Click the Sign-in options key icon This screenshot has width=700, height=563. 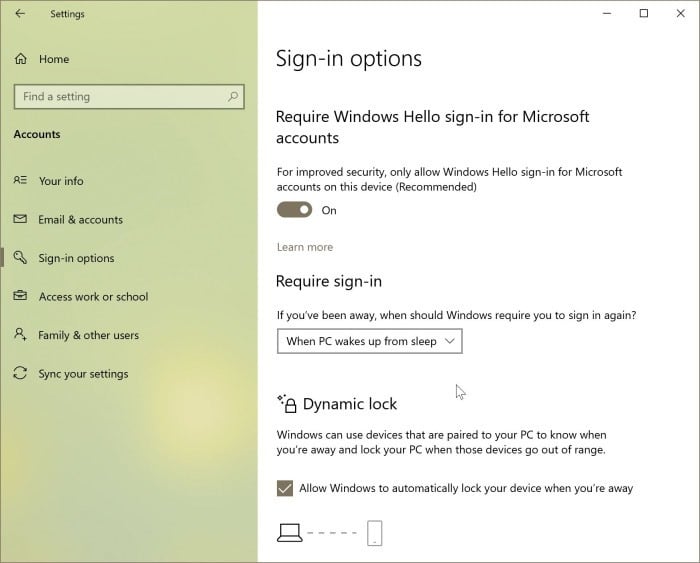point(20,257)
